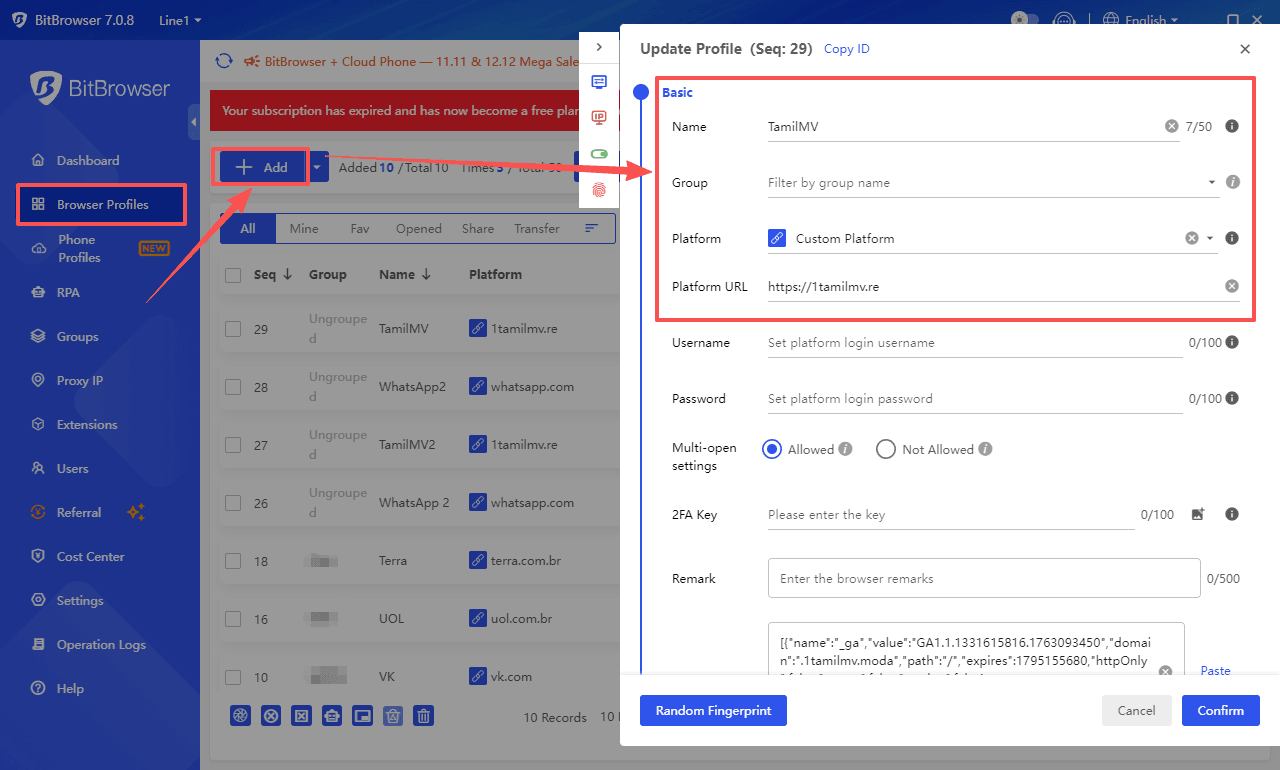The height and width of the screenshot is (770, 1280).
Task: Open the Line1 dropdown in title bar
Action: (x=180, y=21)
